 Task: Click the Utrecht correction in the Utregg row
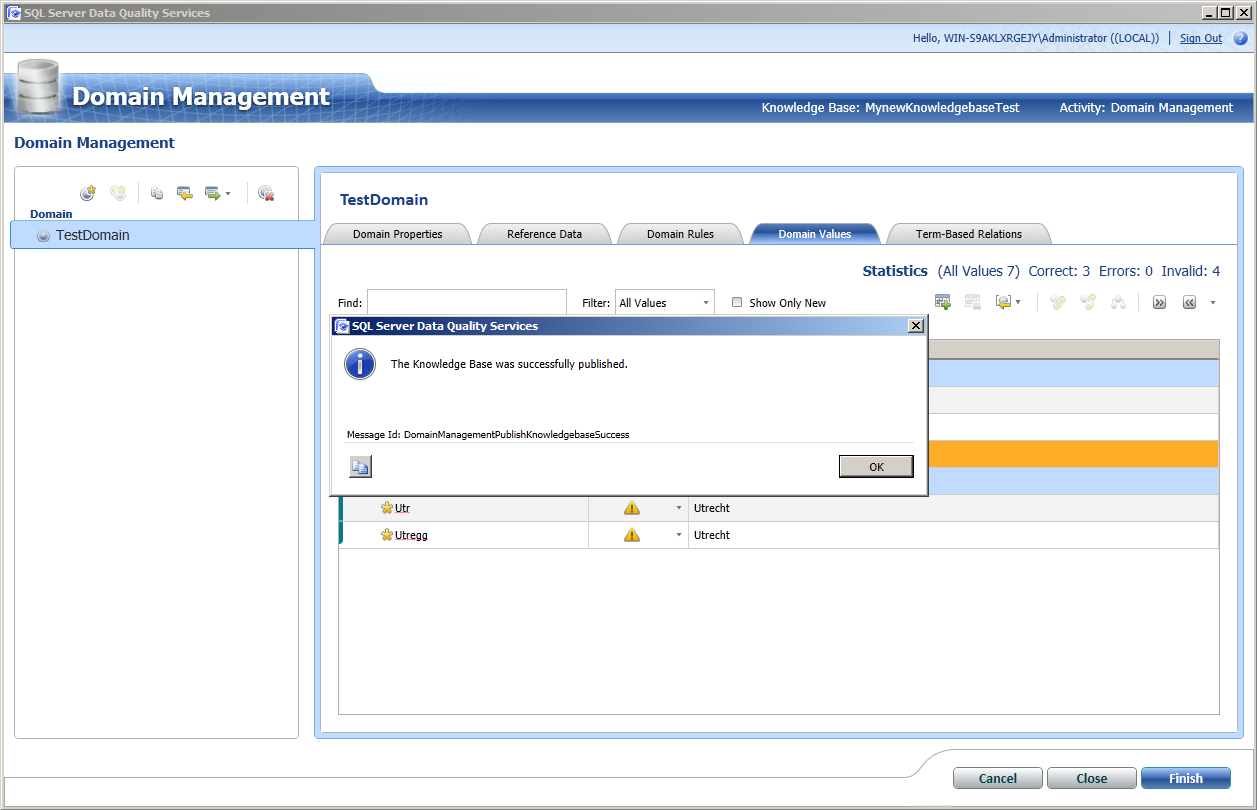[x=712, y=535]
